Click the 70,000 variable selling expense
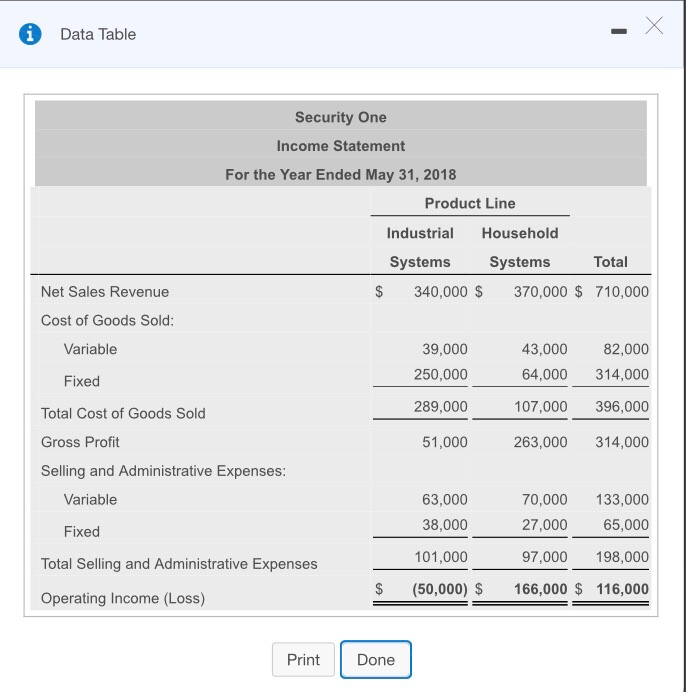This screenshot has height=692, width=686. (545, 500)
